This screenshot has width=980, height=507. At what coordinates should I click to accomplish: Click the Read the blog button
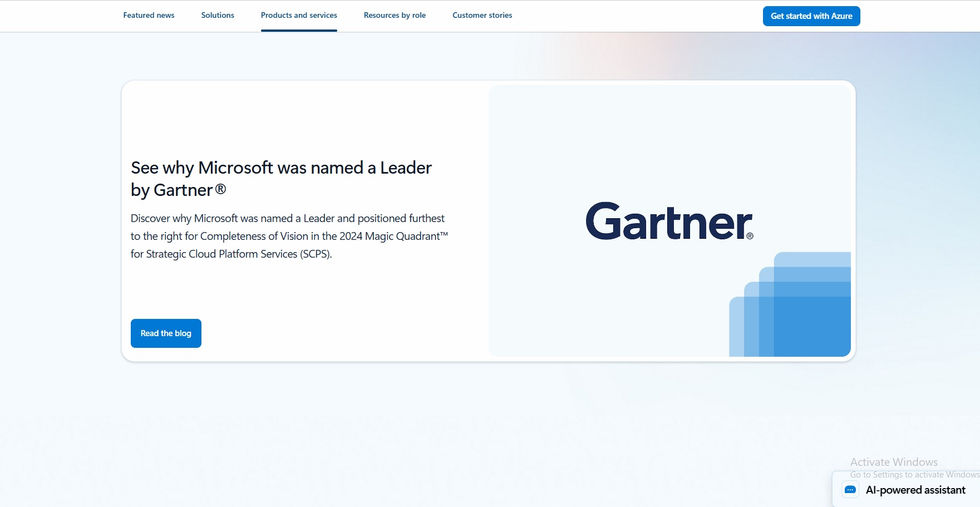(166, 333)
